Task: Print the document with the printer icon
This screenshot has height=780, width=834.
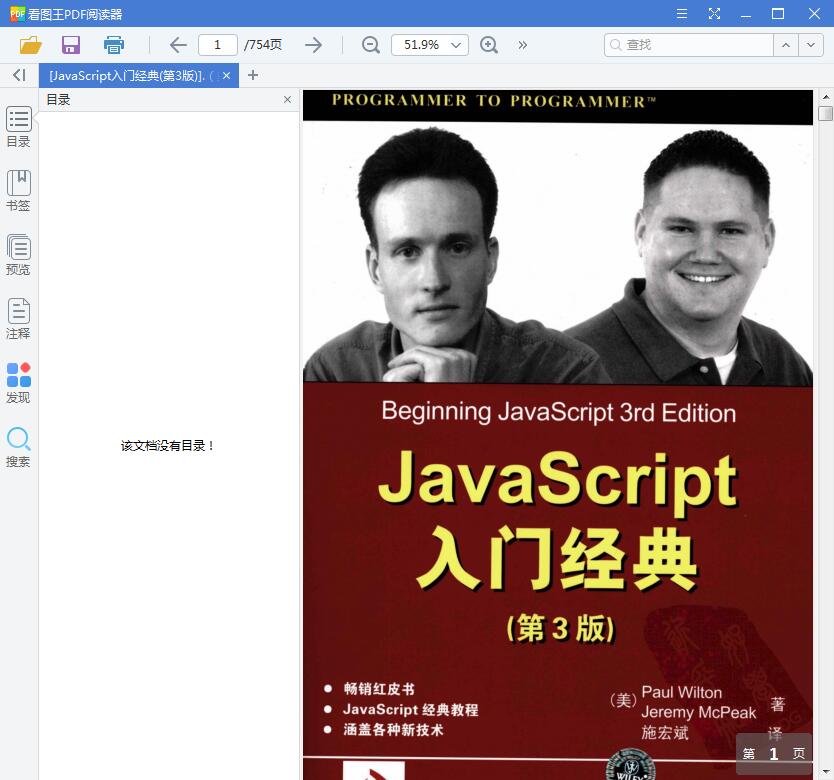Action: pyautogui.click(x=114, y=45)
